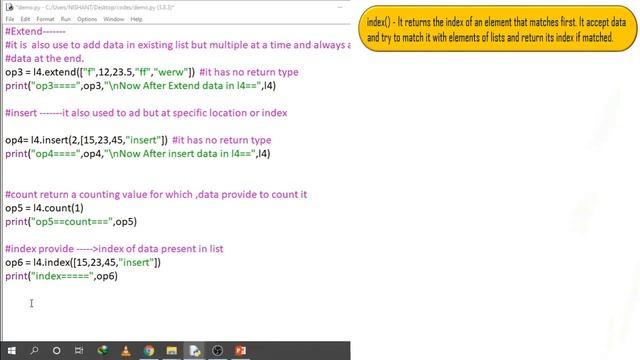This screenshot has height=360, width=640.
Task: Click the print "op4====" line
Action: [138, 154]
